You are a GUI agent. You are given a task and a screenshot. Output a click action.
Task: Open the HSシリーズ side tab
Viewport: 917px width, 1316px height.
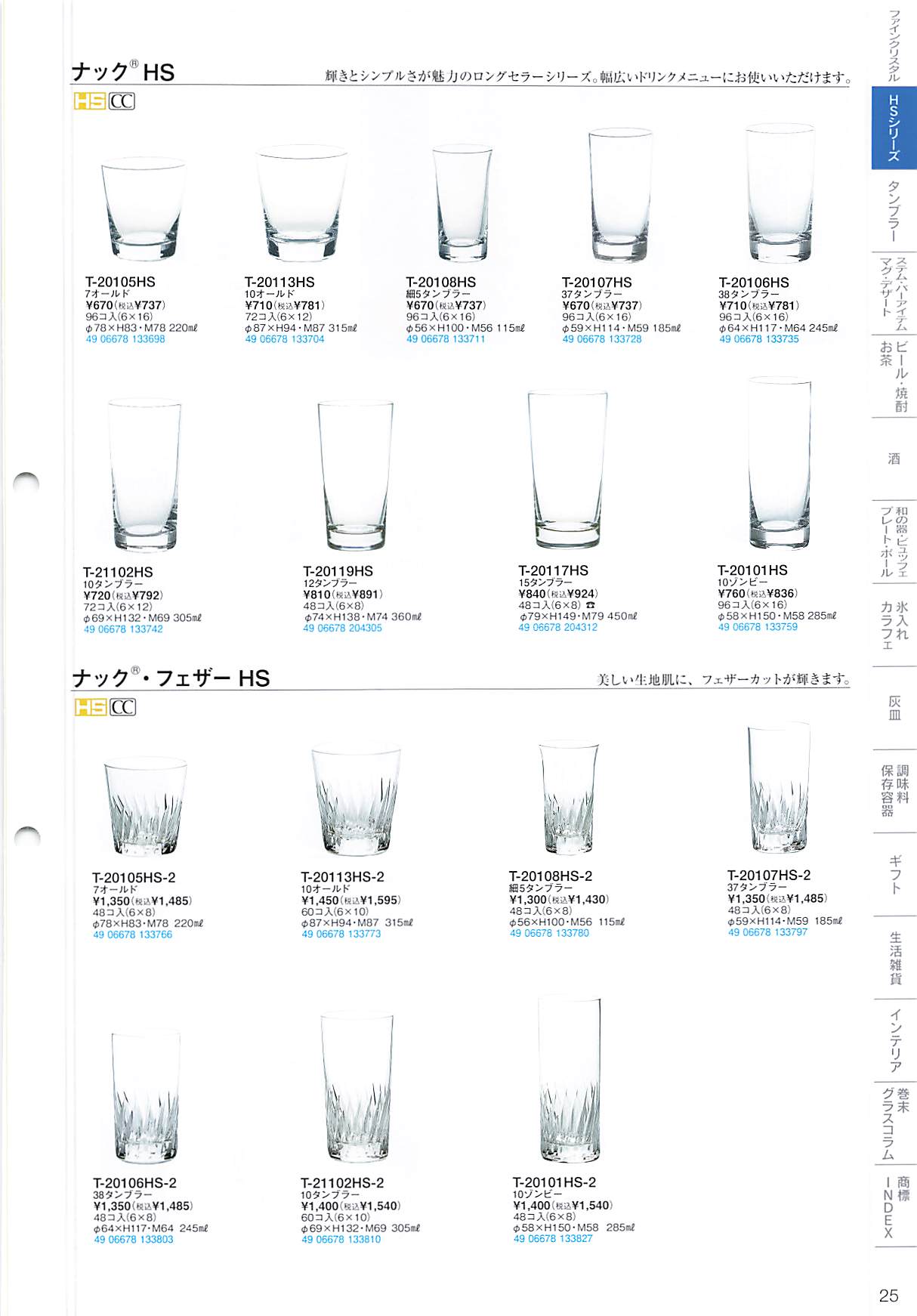[894, 128]
